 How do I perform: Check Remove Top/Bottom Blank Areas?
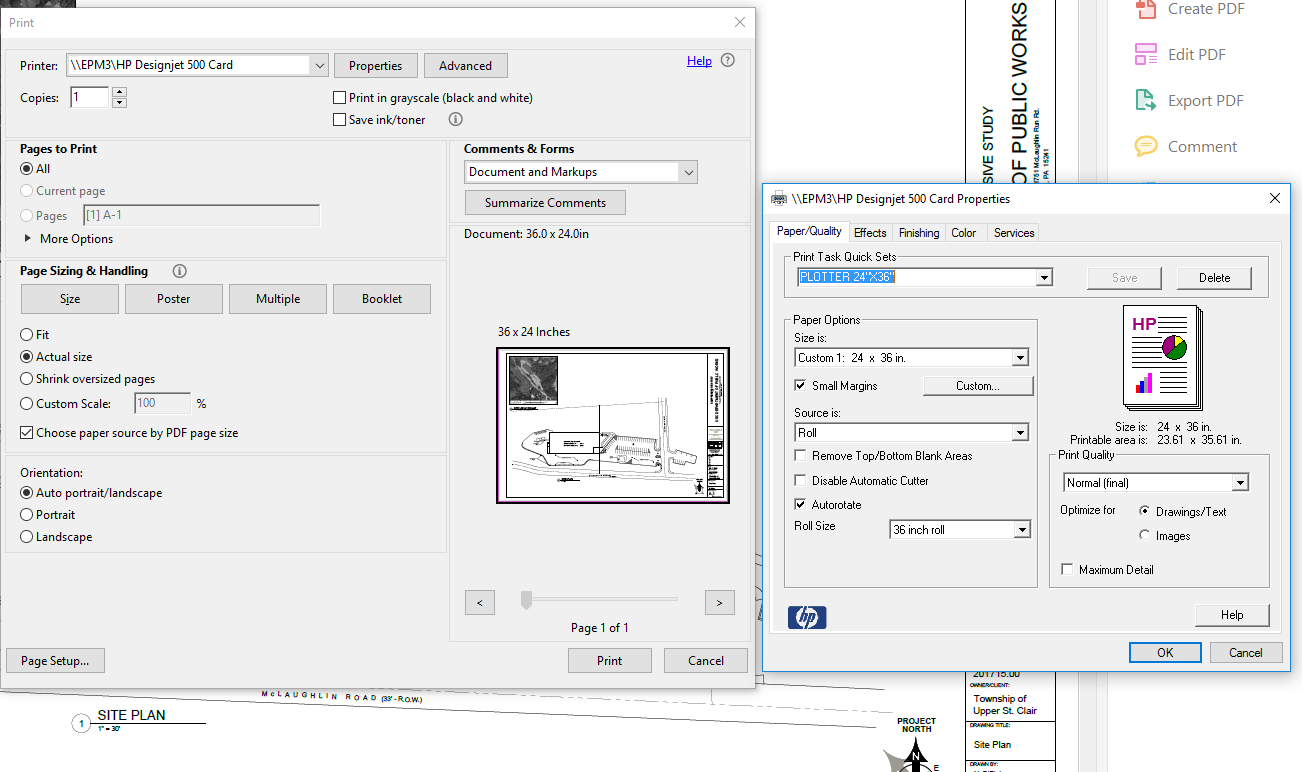(x=800, y=455)
